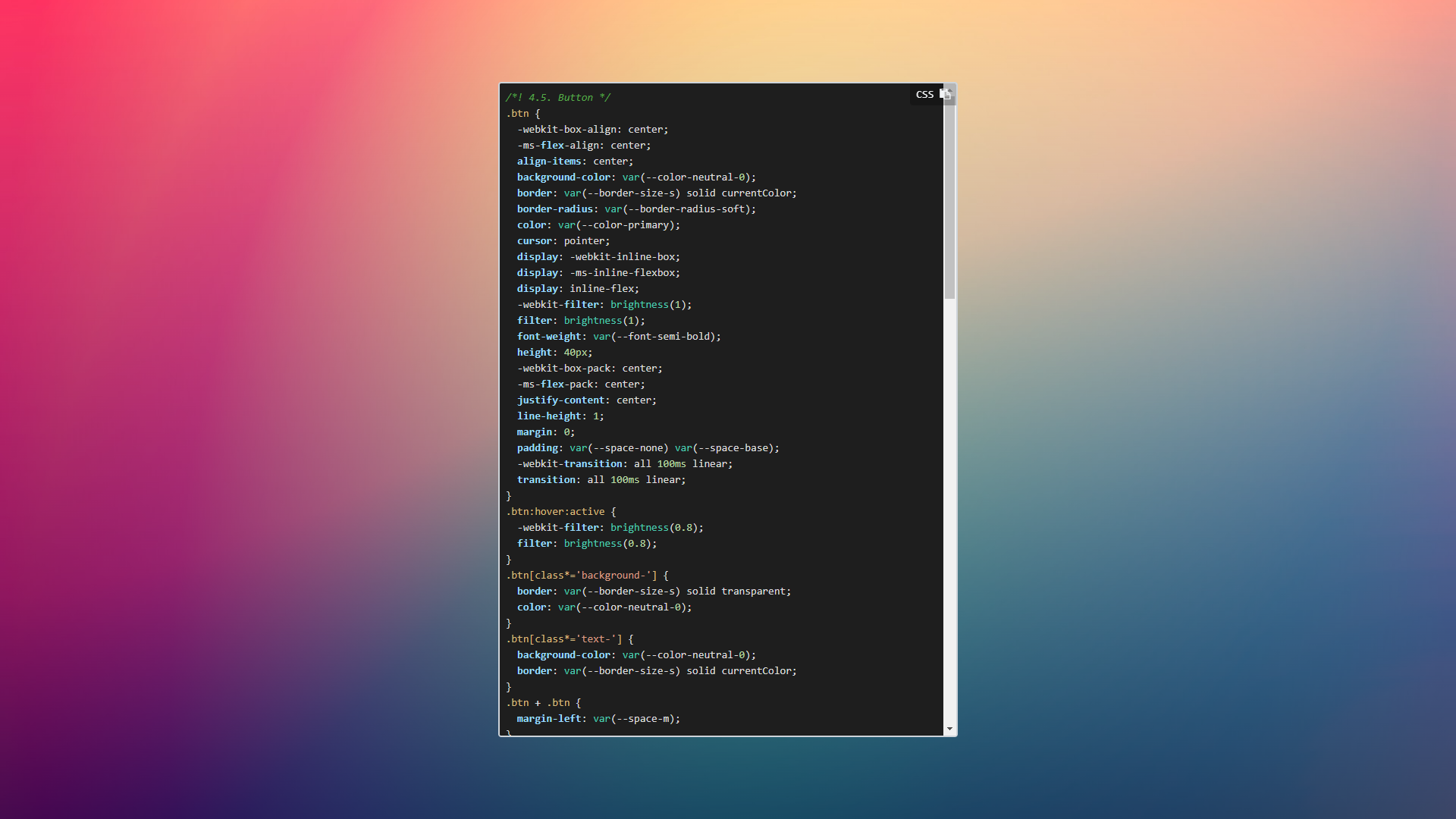The width and height of the screenshot is (1456, 819).
Task: Click the line 'margin: 0;'
Action: tap(546, 432)
